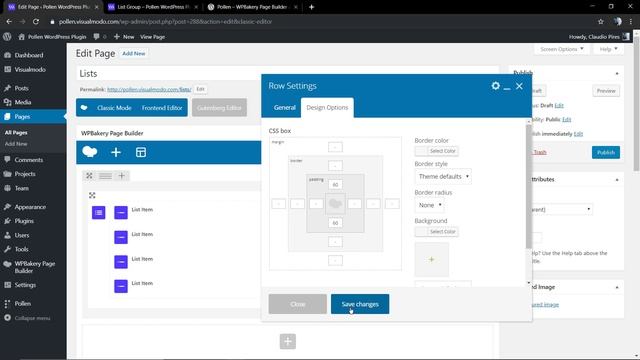Switch to Classic Mode editor
Viewport: 640px width, 360px height.
114,108
